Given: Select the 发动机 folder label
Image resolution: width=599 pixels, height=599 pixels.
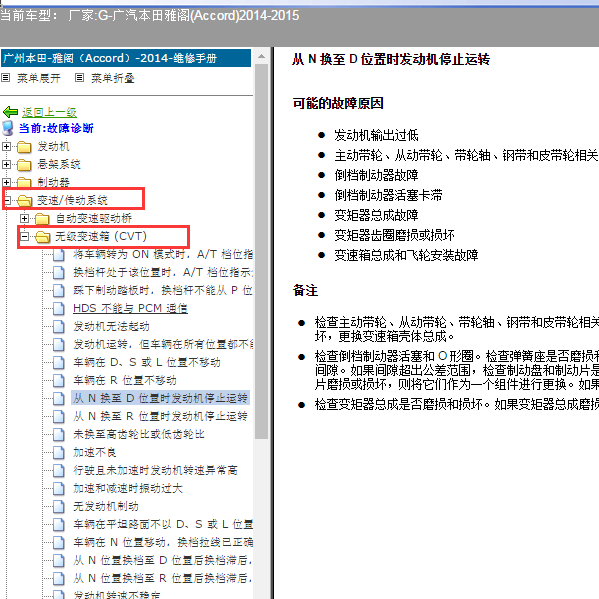Looking at the screenshot, I should coord(53,146).
